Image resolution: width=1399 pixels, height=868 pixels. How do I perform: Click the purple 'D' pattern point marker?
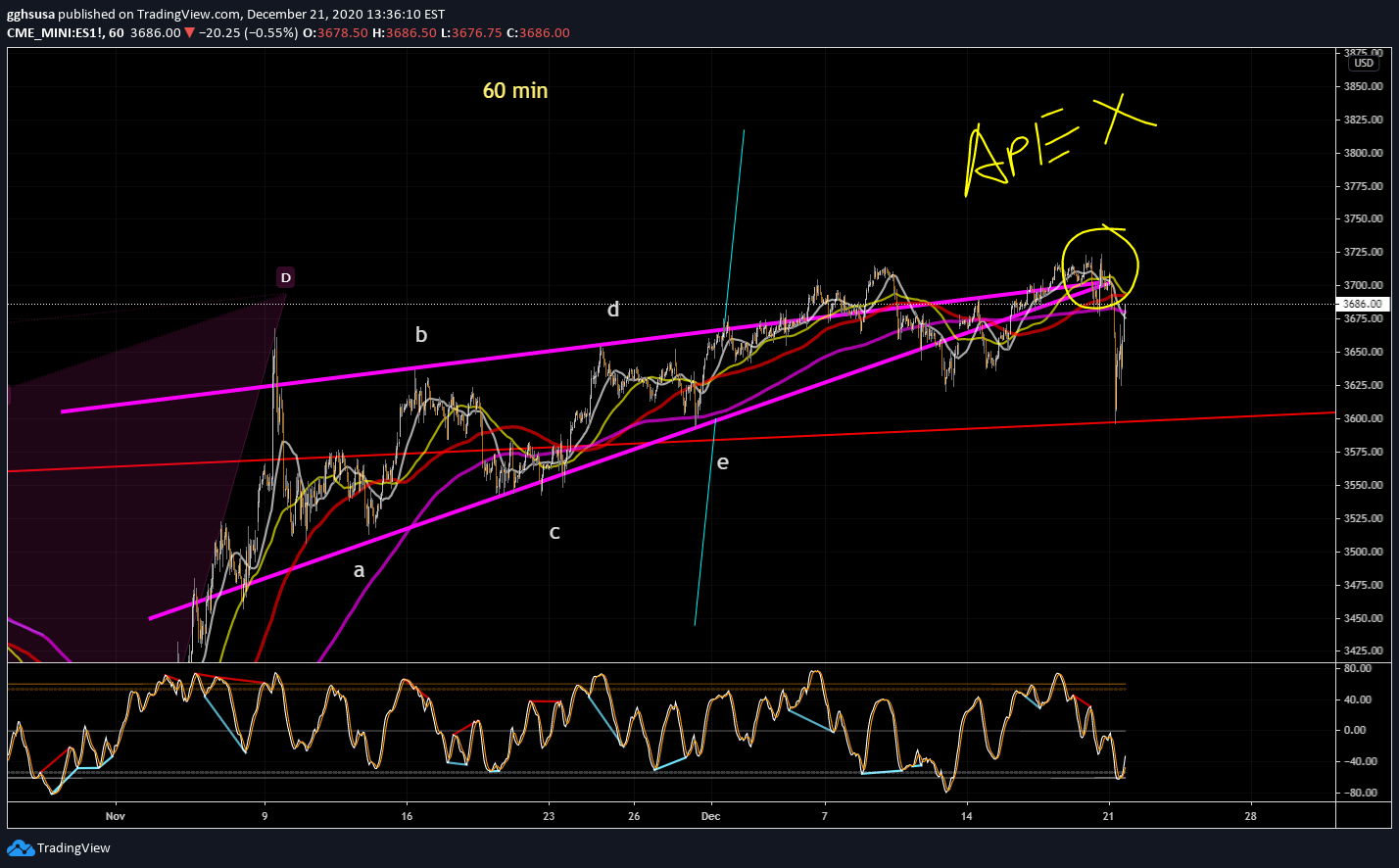285,278
